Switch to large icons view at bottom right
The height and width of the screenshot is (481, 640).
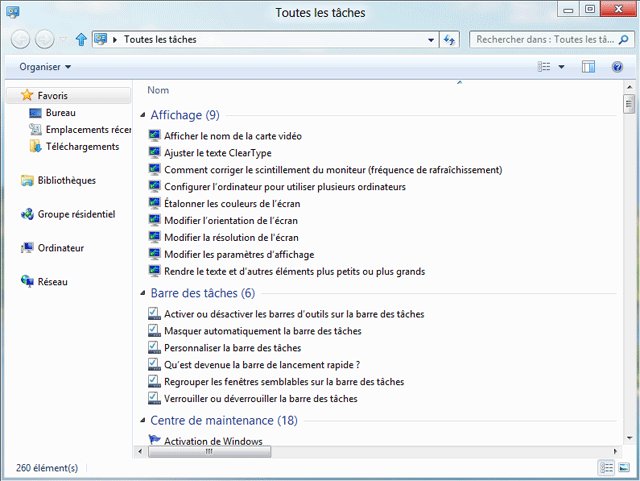[x=625, y=468]
